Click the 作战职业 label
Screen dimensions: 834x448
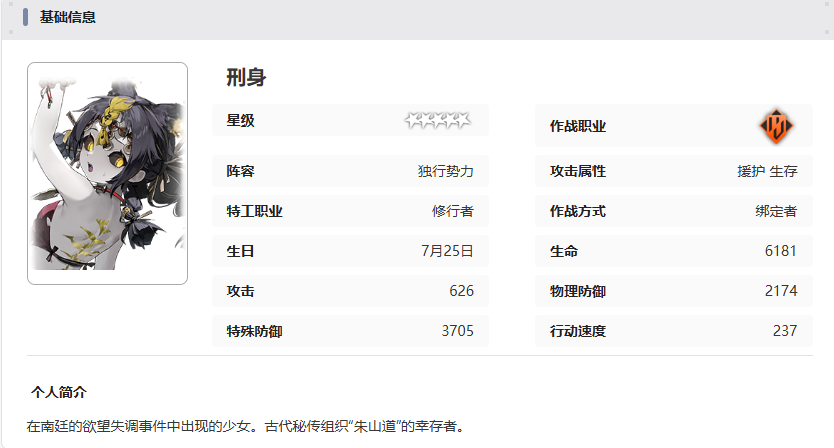point(578,127)
